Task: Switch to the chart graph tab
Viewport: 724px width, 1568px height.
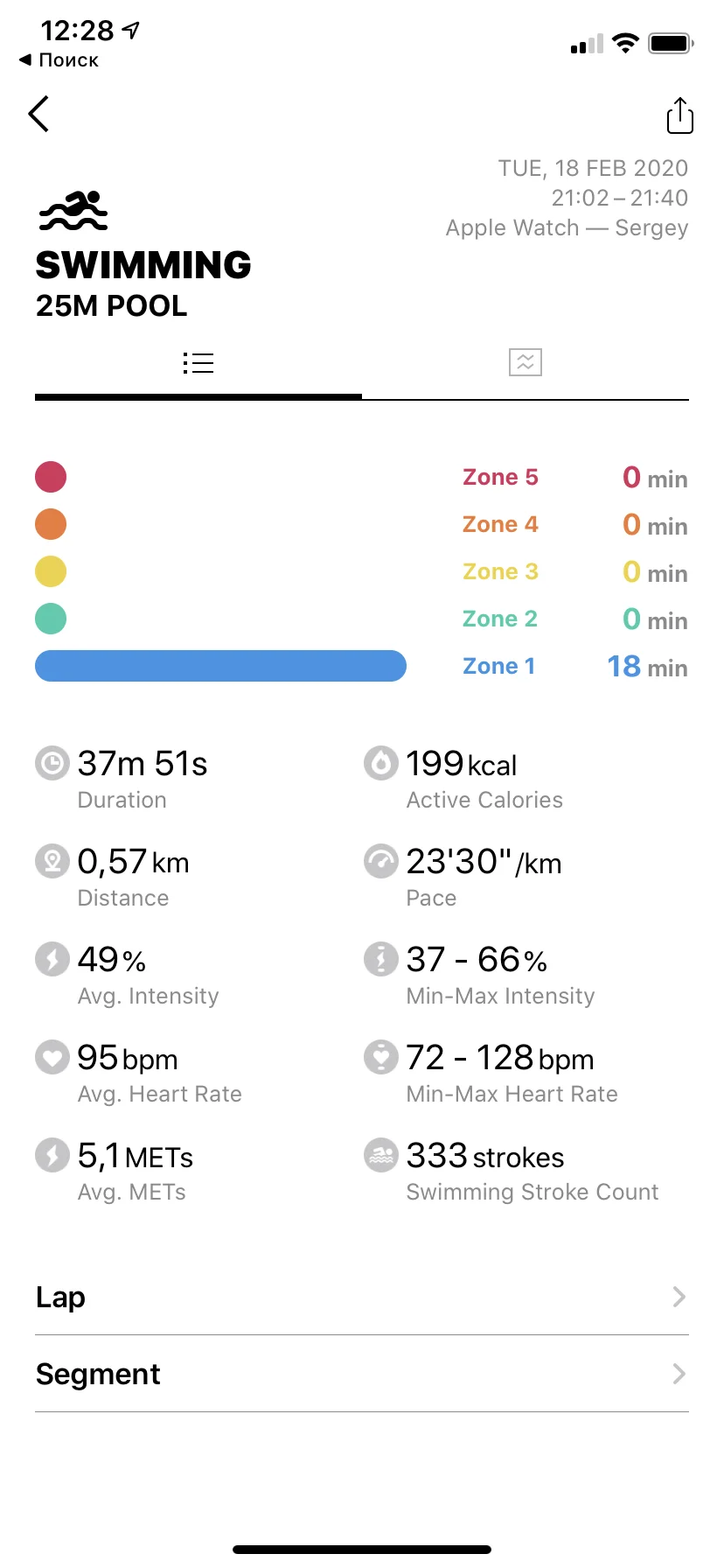Action: 526,362
